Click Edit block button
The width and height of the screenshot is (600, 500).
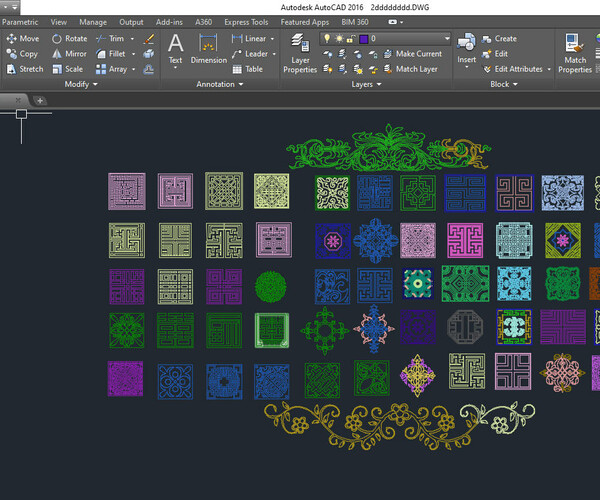pyautogui.click(x=495, y=54)
